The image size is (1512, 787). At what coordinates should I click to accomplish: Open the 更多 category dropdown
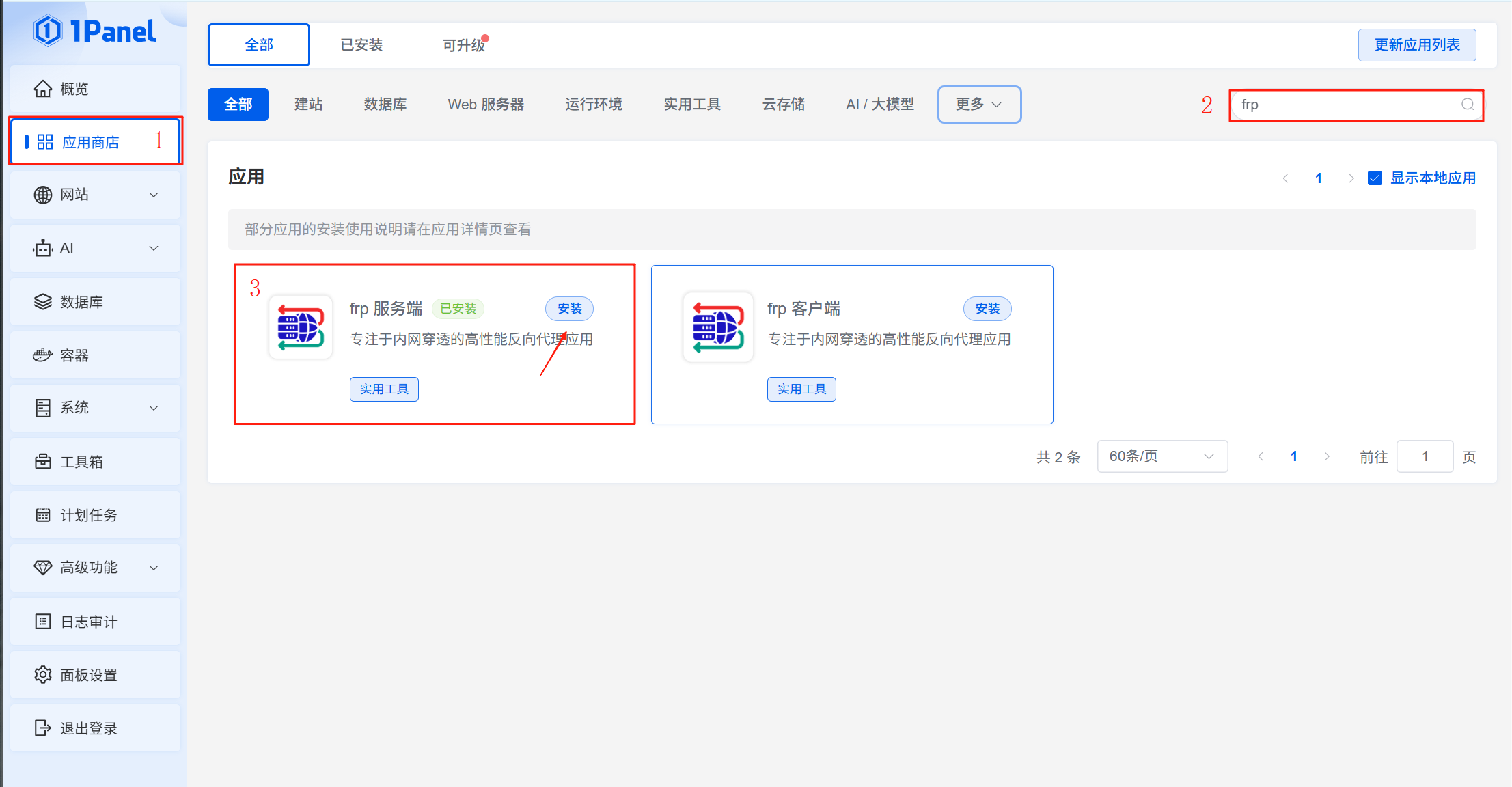tap(979, 105)
